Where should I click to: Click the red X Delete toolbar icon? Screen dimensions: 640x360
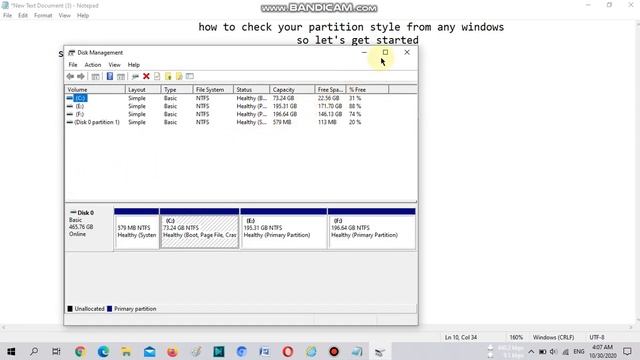tap(146, 76)
